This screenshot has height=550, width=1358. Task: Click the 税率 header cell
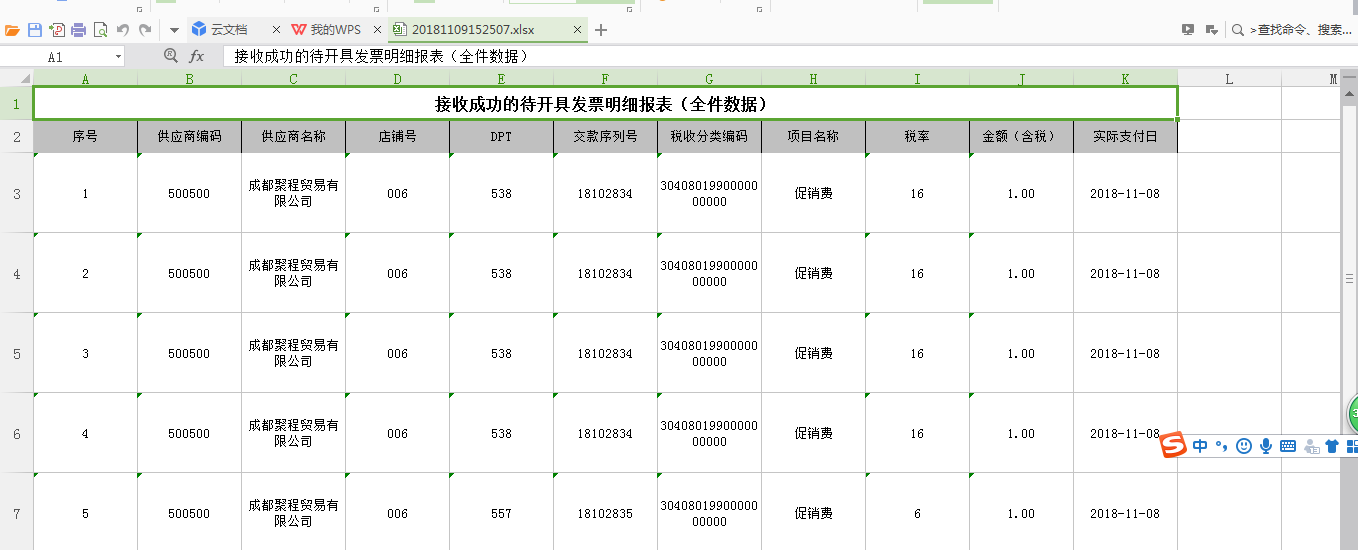tap(917, 136)
